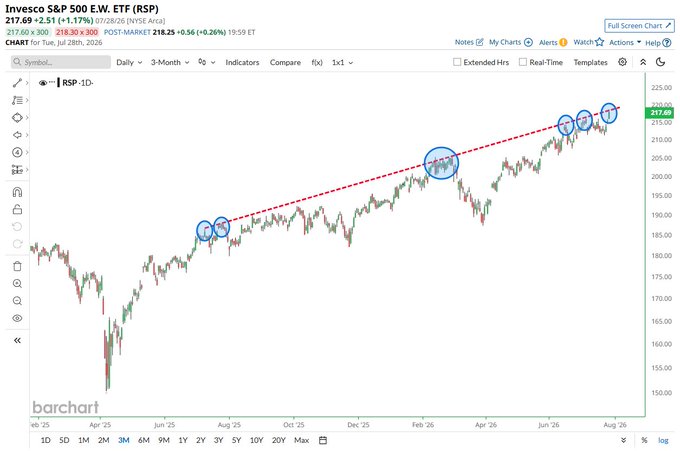Open chart settings gear icon

click(x=622, y=62)
